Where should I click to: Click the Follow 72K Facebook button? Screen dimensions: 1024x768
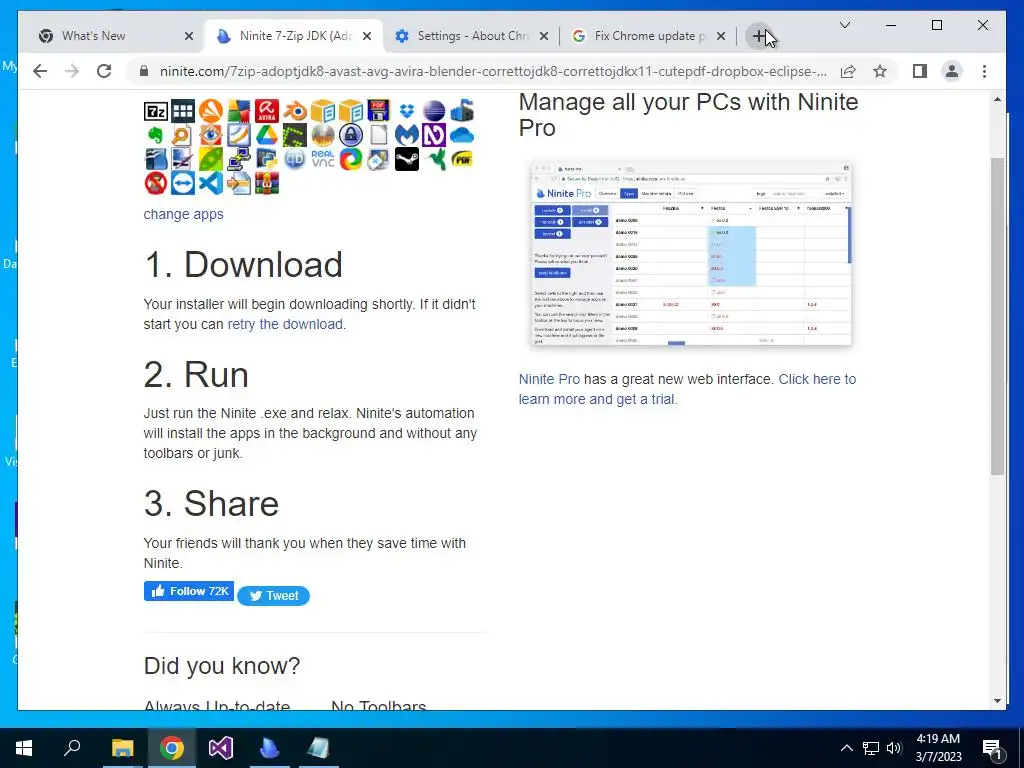[189, 591]
